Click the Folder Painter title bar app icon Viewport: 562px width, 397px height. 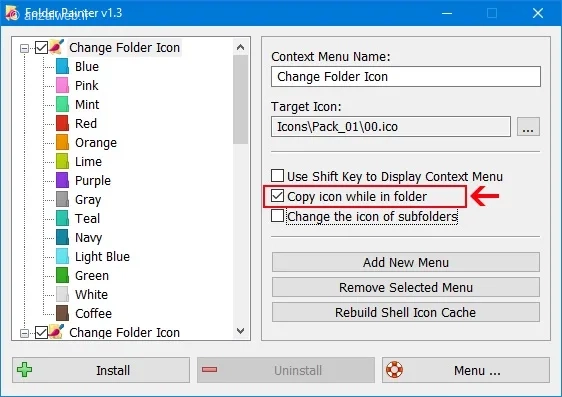tap(12, 13)
